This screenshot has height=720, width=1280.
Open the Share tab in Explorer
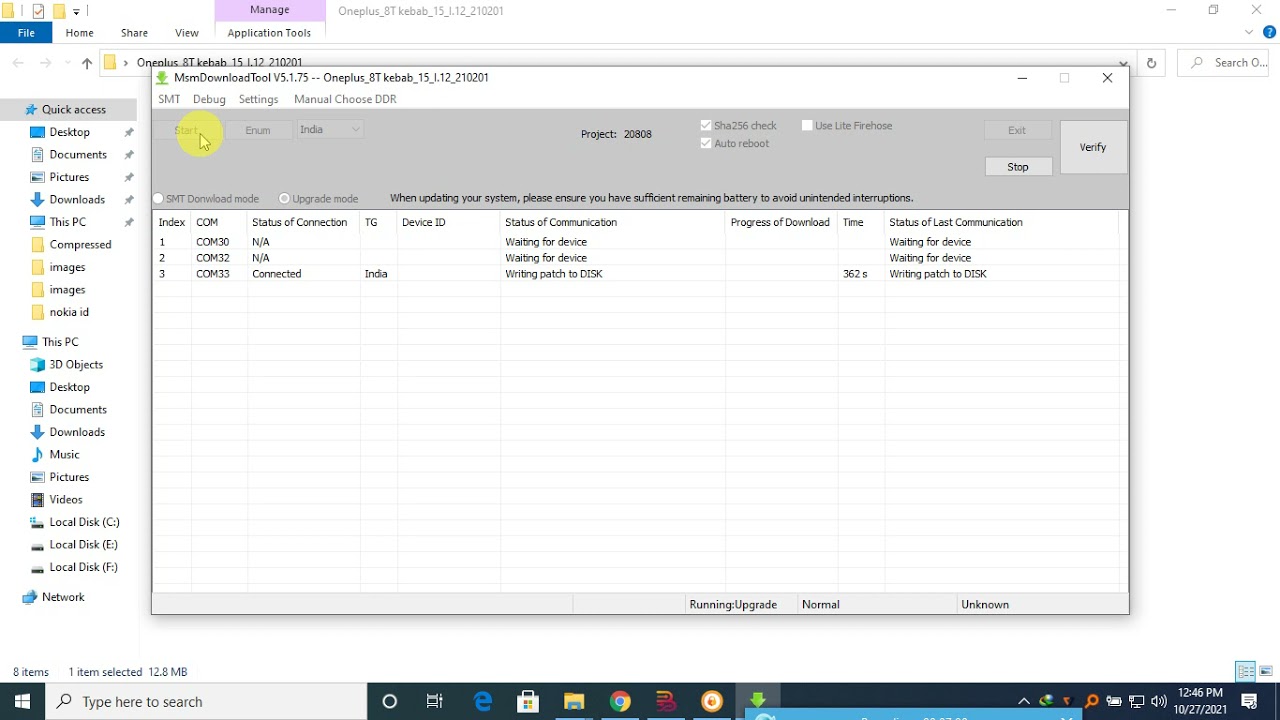click(134, 33)
